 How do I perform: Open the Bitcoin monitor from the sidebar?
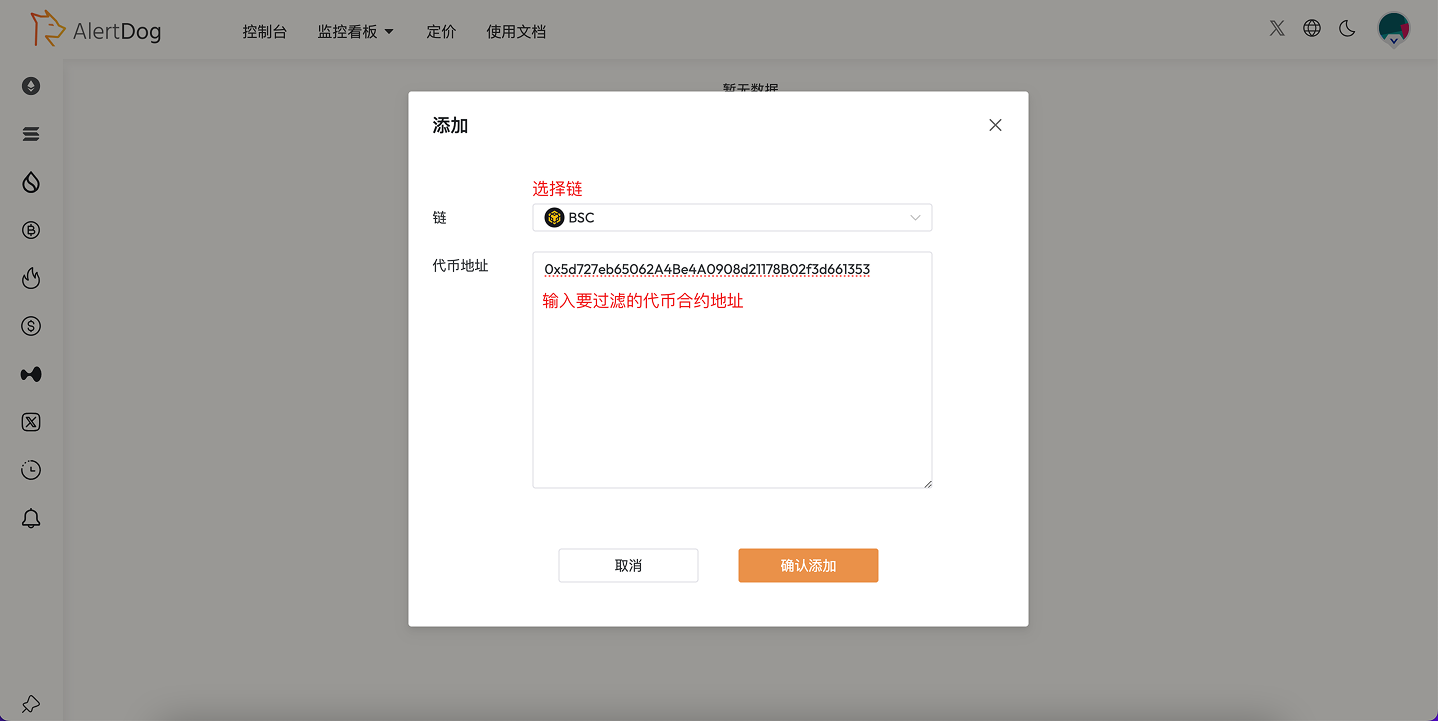[30, 230]
